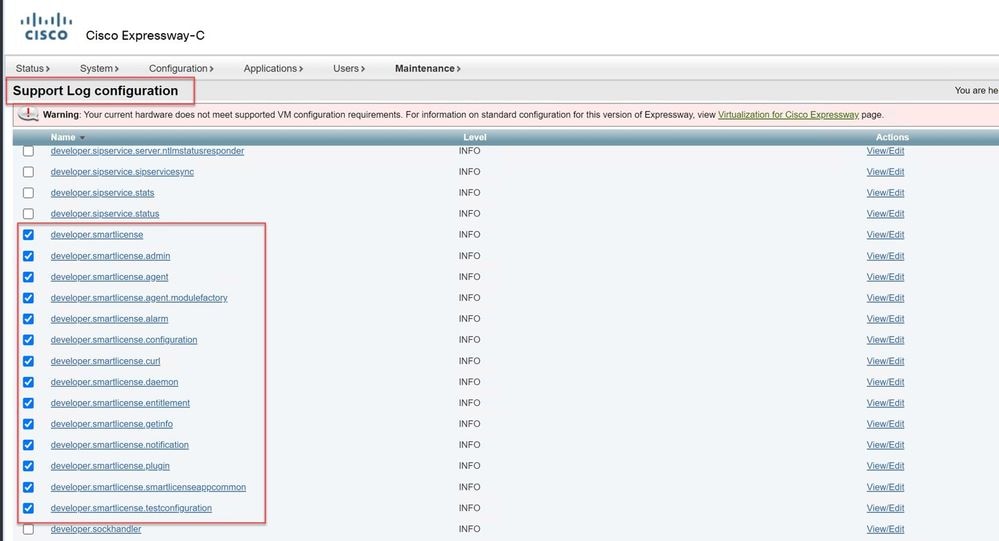Viewport: 999px width, 541px height.
Task: Click View/Edit for developer.smartlicense.curl
Action: [885, 361]
